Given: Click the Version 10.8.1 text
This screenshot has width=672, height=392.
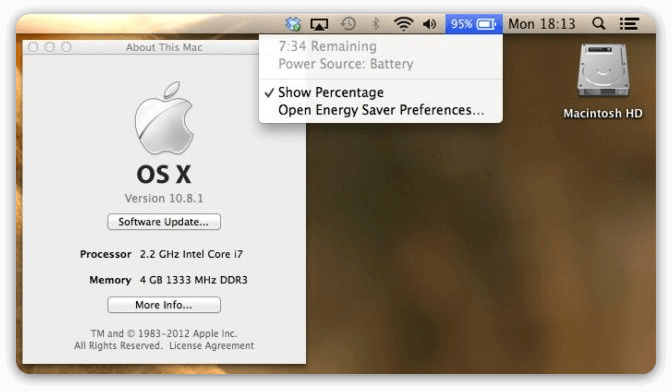Looking at the screenshot, I should (x=164, y=198).
